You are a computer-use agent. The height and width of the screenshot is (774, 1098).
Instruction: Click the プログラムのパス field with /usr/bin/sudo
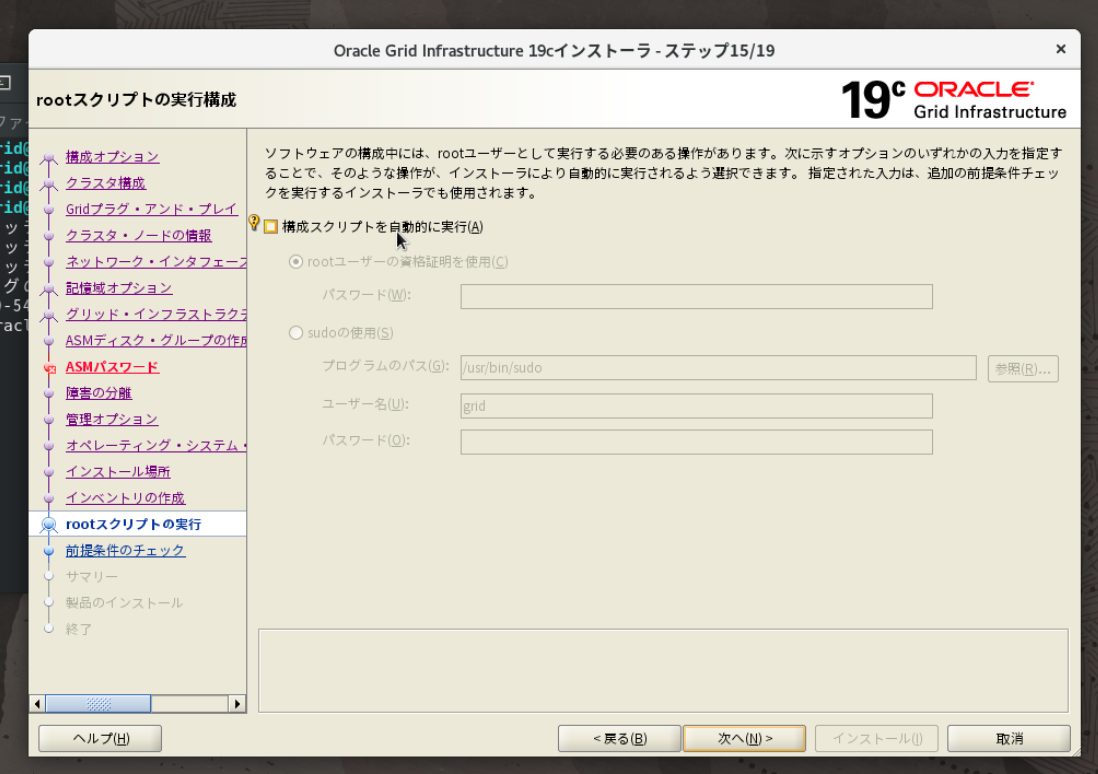[x=718, y=368]
